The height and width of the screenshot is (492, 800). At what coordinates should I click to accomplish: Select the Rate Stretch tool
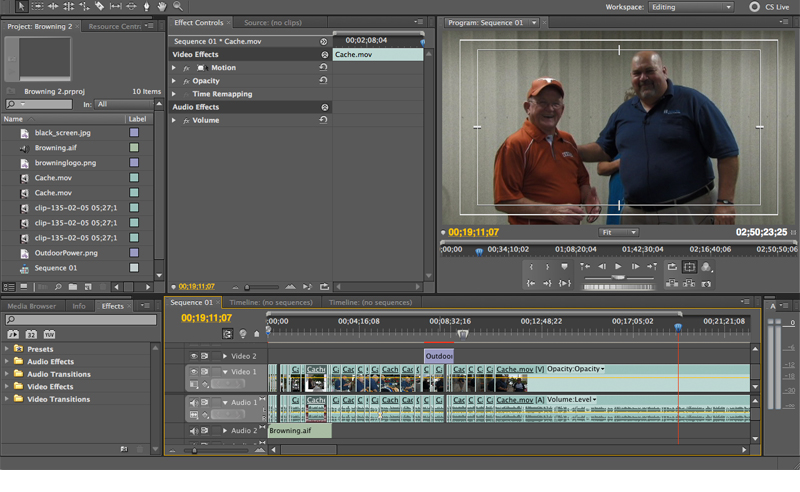pos(84,6)
